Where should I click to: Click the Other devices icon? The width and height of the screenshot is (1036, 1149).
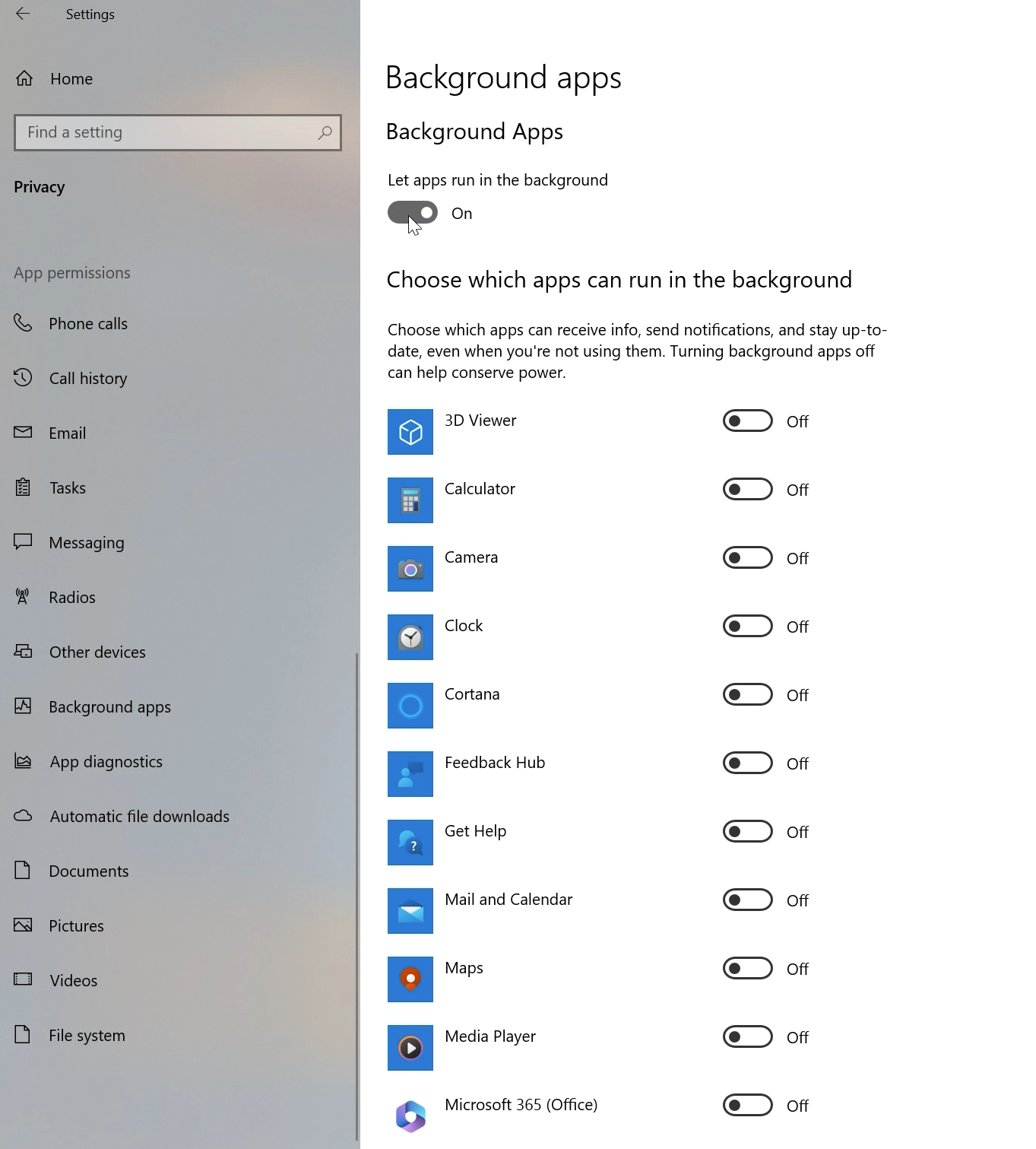pos(23,651)
